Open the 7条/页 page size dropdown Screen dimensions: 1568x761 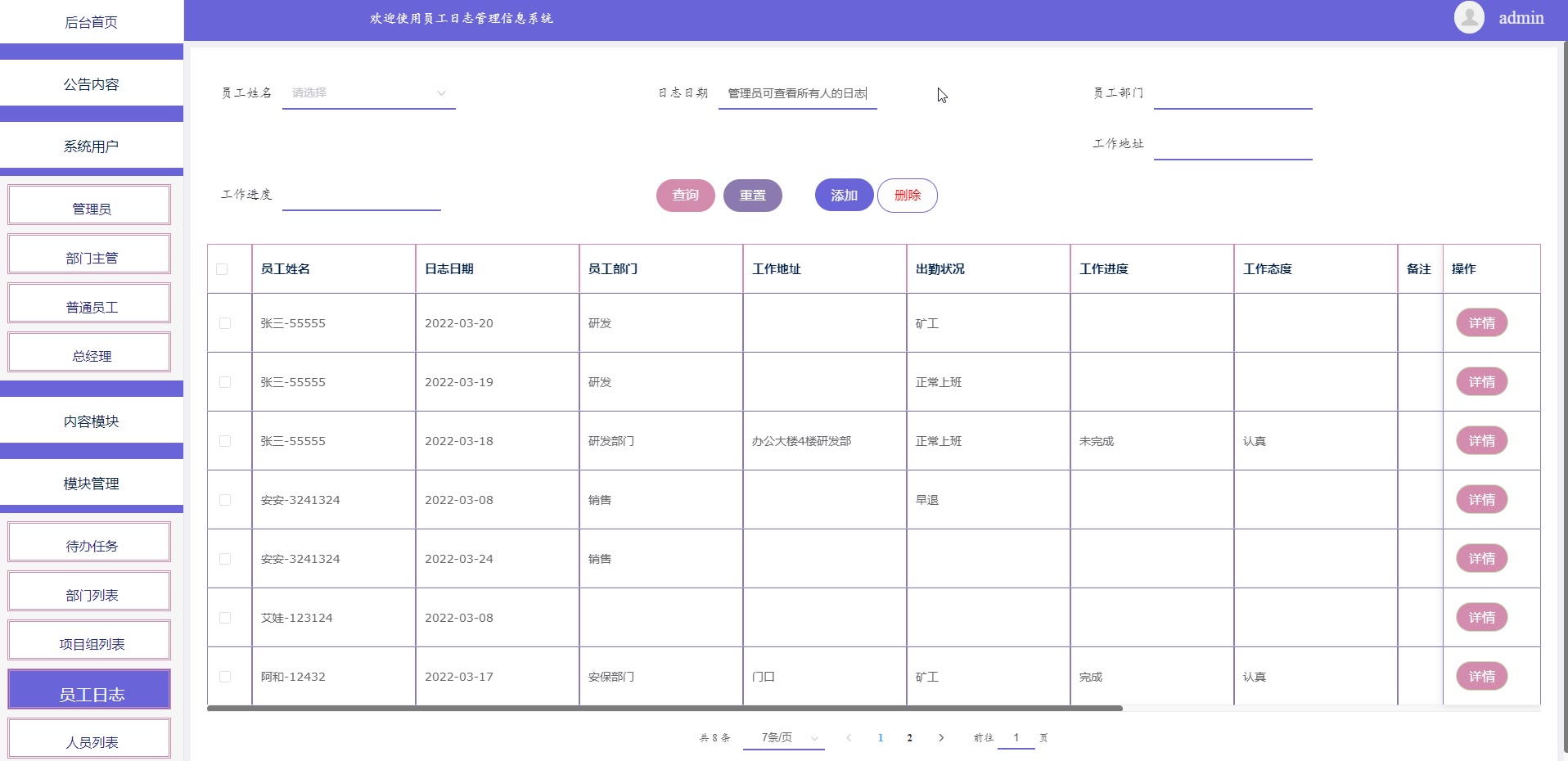(784, 737)
